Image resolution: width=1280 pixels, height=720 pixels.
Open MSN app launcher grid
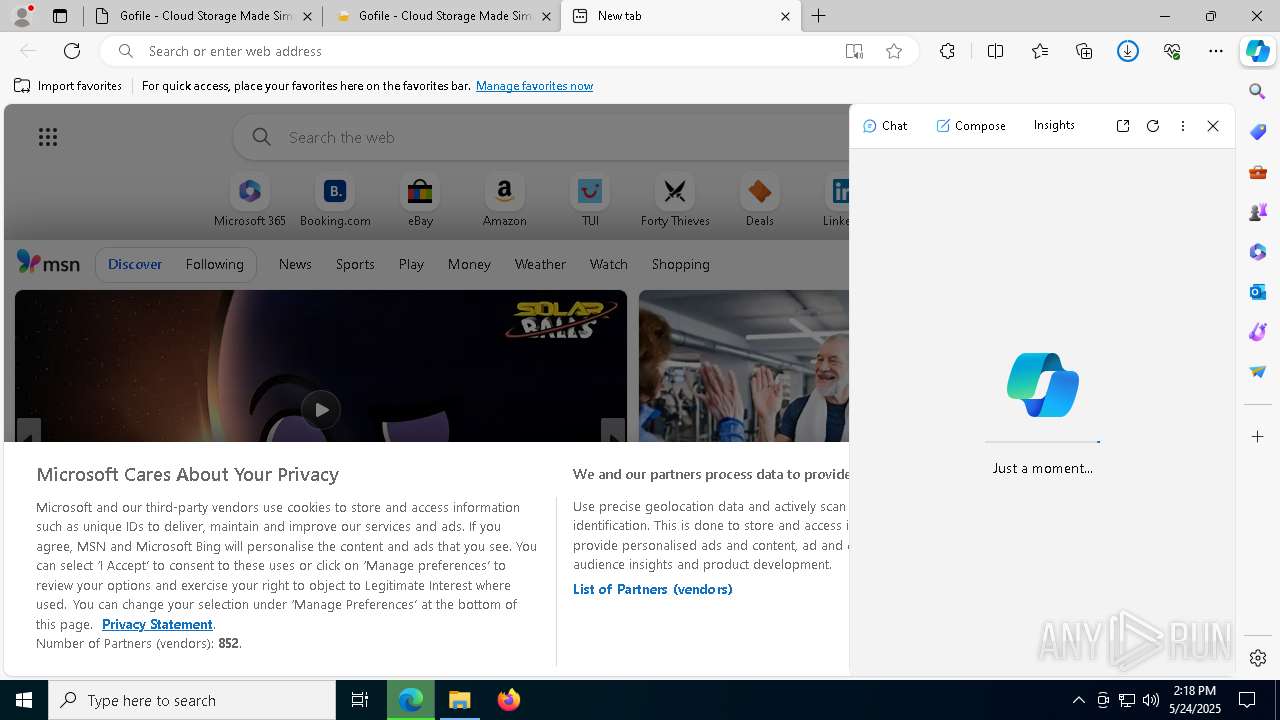[x=48, y=137]
